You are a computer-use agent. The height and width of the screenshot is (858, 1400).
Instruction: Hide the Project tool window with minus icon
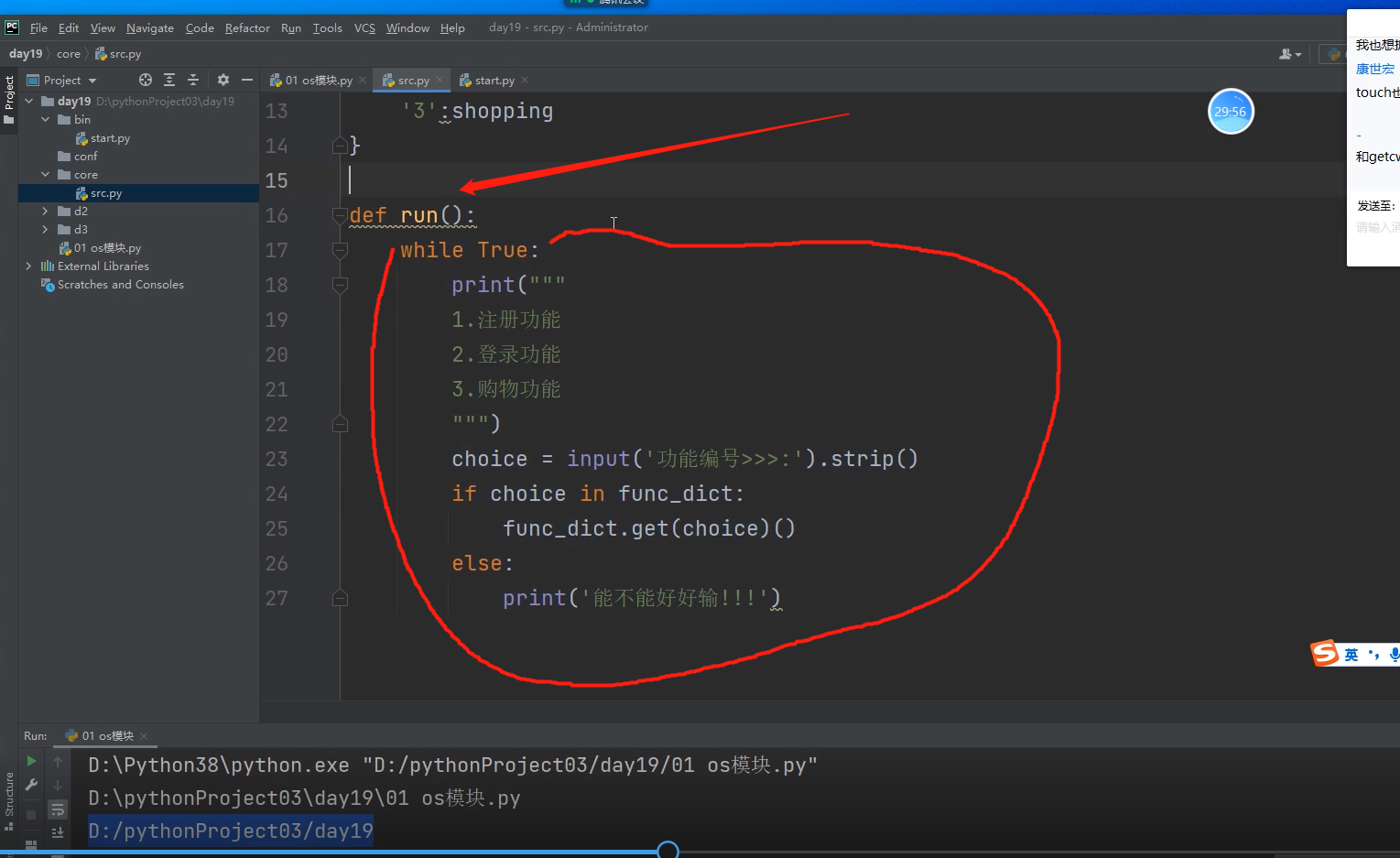click(247, 80)
